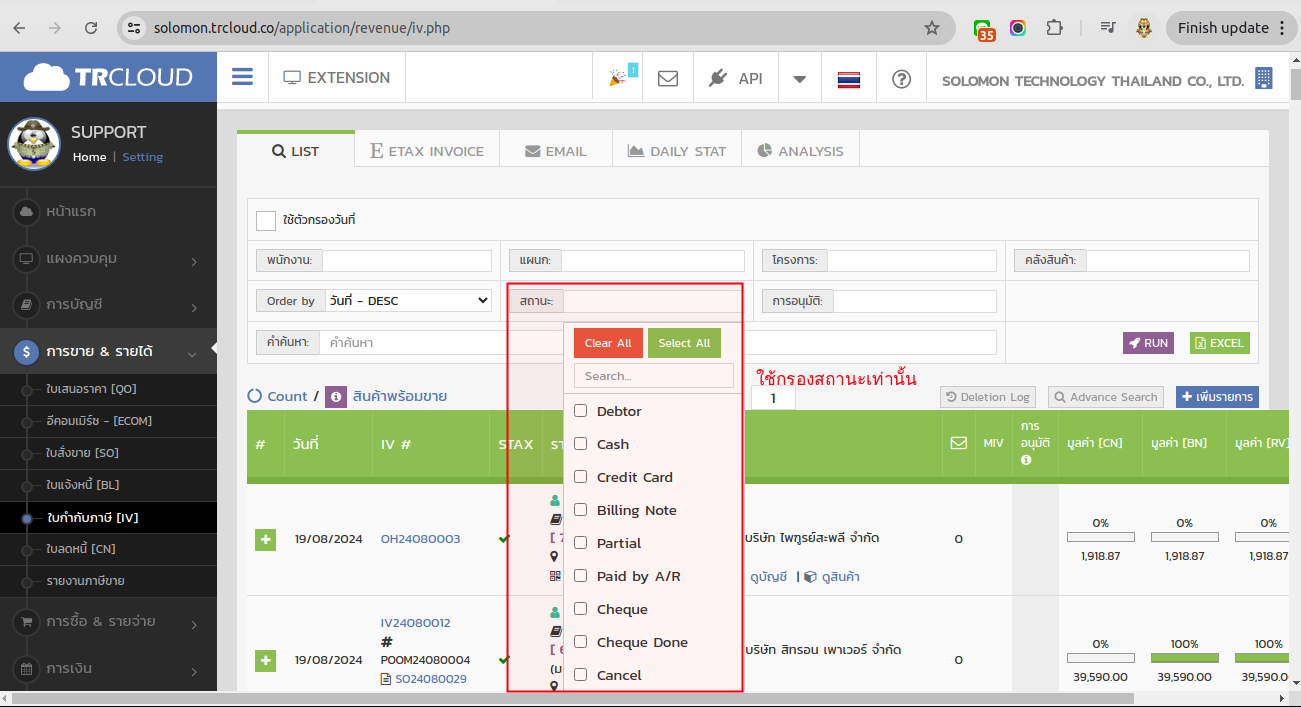Tick the Cheque status checkbox

pyautogui.click(x=580, y=609)
